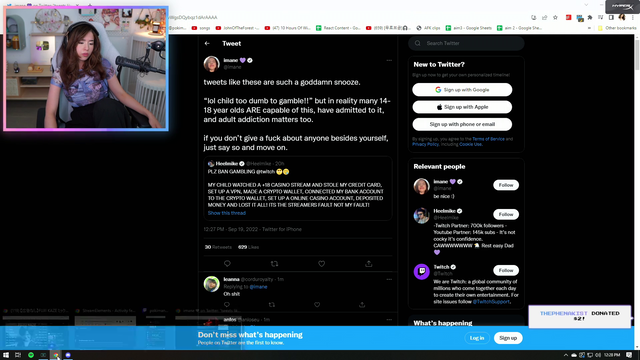Follow imane in Relevant people

(506, 185)
